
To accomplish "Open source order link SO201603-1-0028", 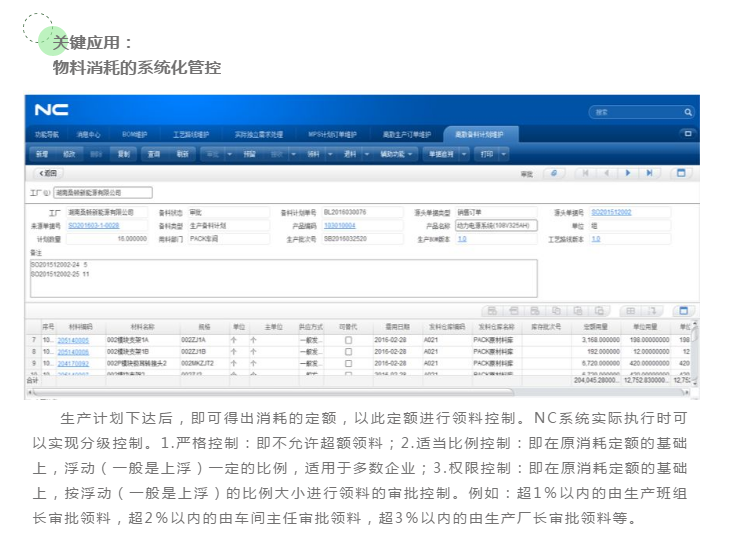I will tap(94, 226).
